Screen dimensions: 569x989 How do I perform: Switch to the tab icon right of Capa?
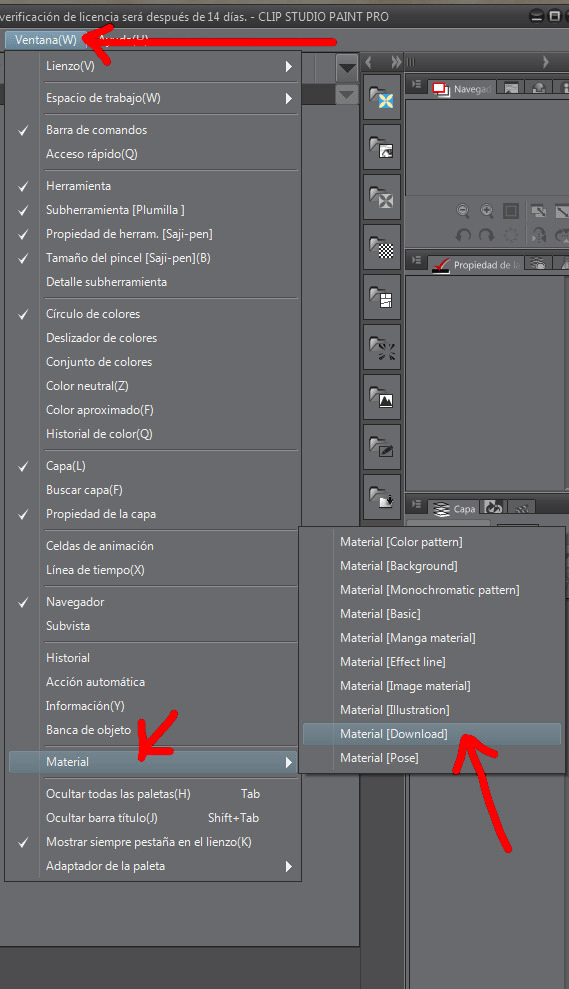point(494,507)
